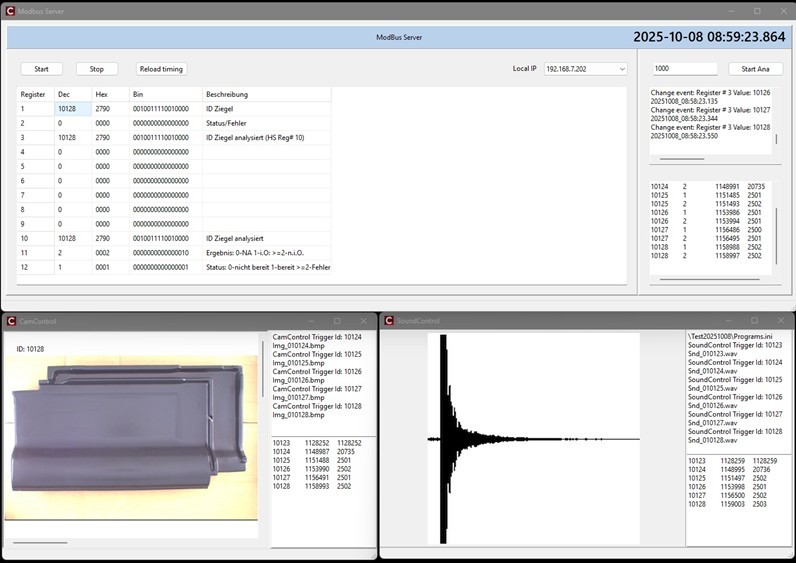Click the Start button in Modbus Server
796x563 pixels.
pyautogui.click(x=42, y=69)
